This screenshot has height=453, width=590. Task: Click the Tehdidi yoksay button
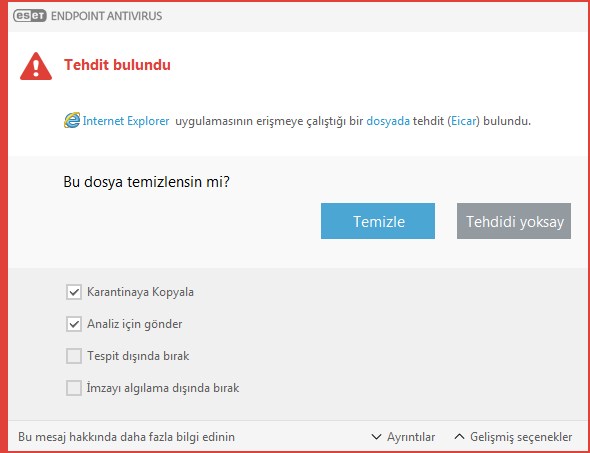point(514,221)
